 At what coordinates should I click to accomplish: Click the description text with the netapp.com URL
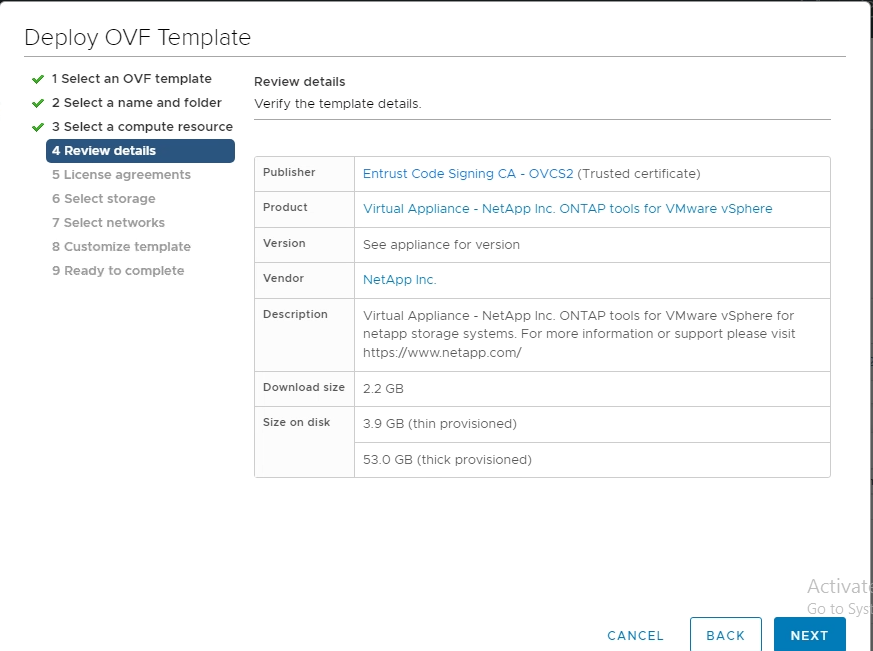click(579, 334)
